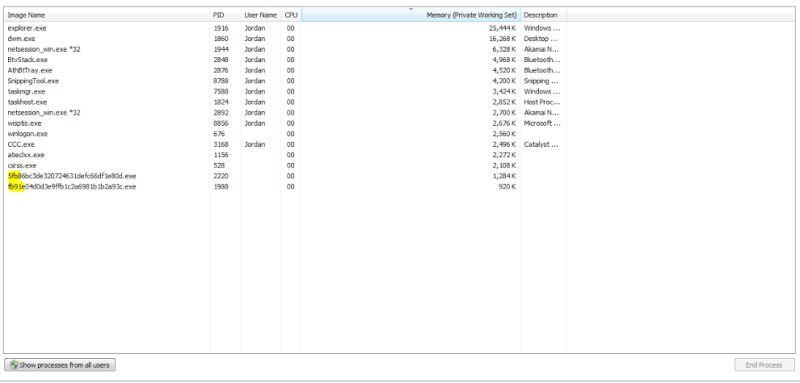Select the atieclxx.exe process name
The width and height of the screenshot is (800, 383).
tap(26, 155)
